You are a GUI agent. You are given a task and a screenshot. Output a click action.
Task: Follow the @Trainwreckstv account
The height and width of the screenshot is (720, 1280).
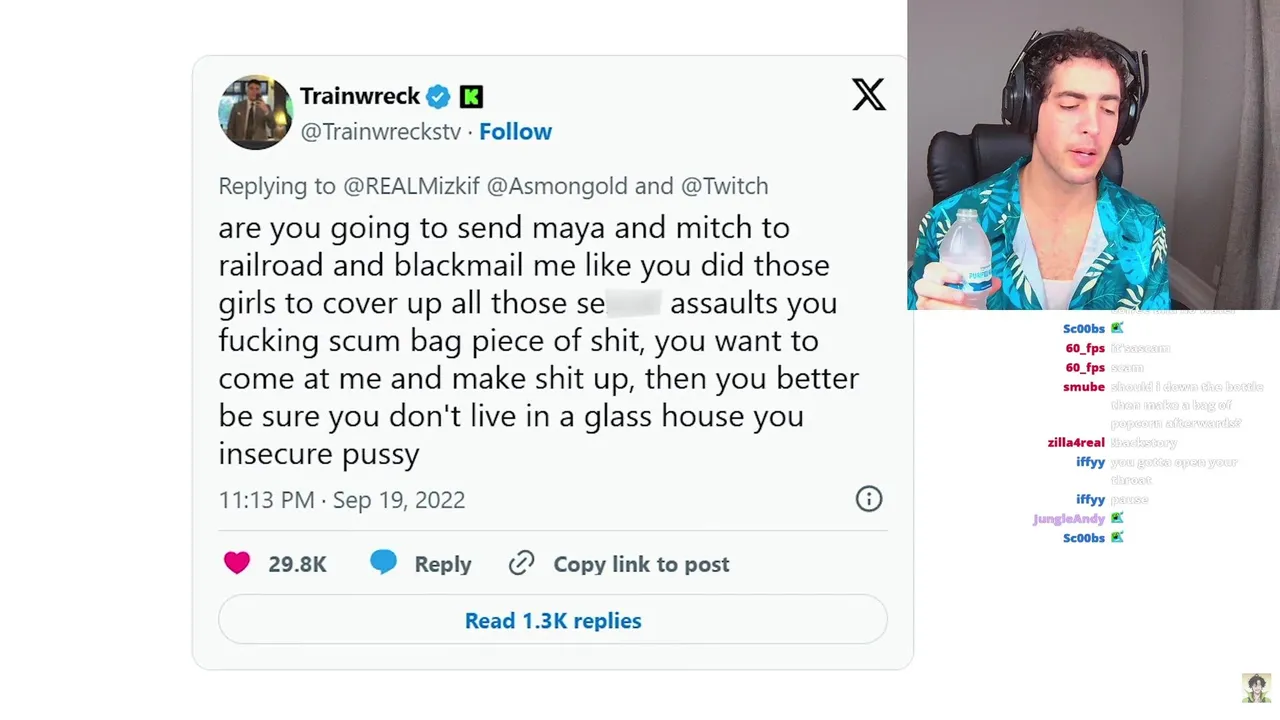pos(515,132)
